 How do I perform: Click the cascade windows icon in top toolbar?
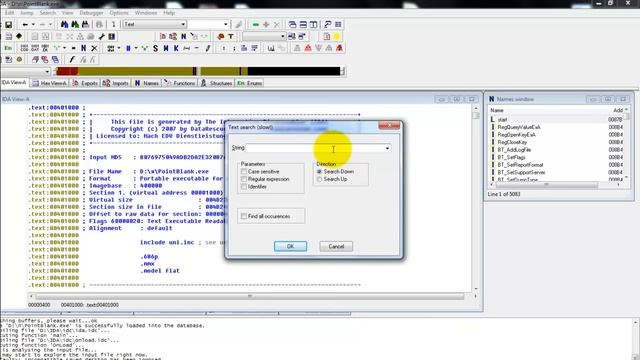coord(292,24)
